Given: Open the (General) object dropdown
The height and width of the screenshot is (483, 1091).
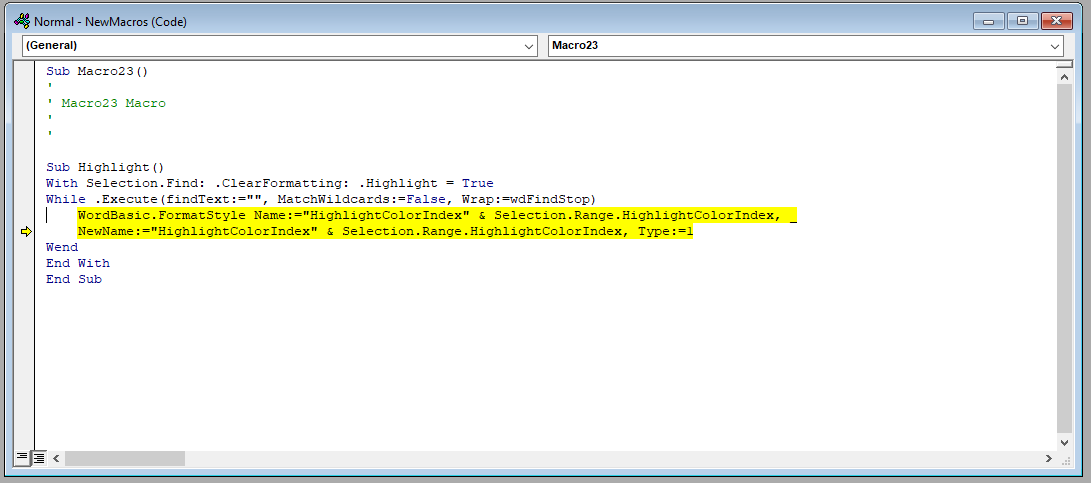Looking at the screenshot, I should coord(279,46).
